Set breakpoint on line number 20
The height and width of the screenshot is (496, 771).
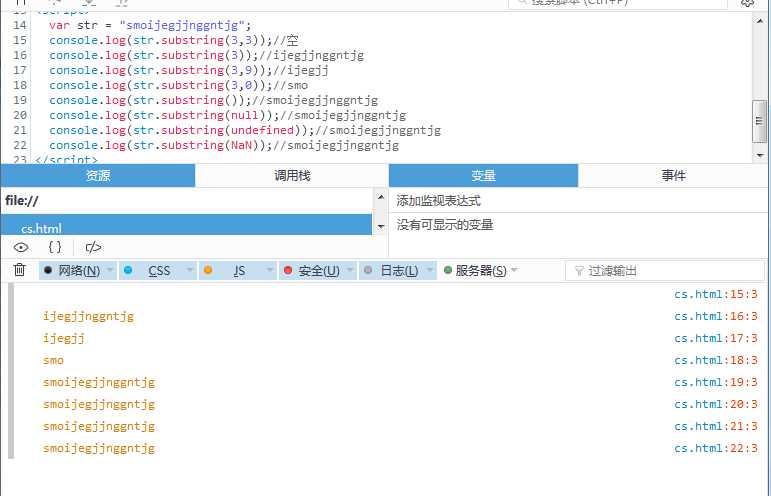20,115
